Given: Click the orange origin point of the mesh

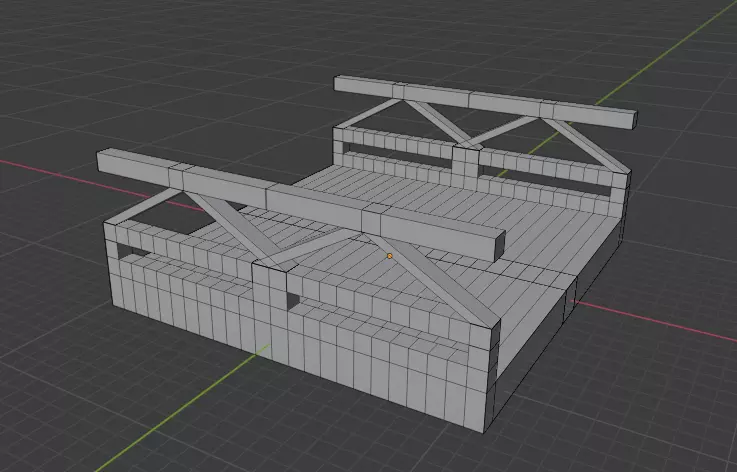Looking at the screenshot, I should click(x=390, y=256).
